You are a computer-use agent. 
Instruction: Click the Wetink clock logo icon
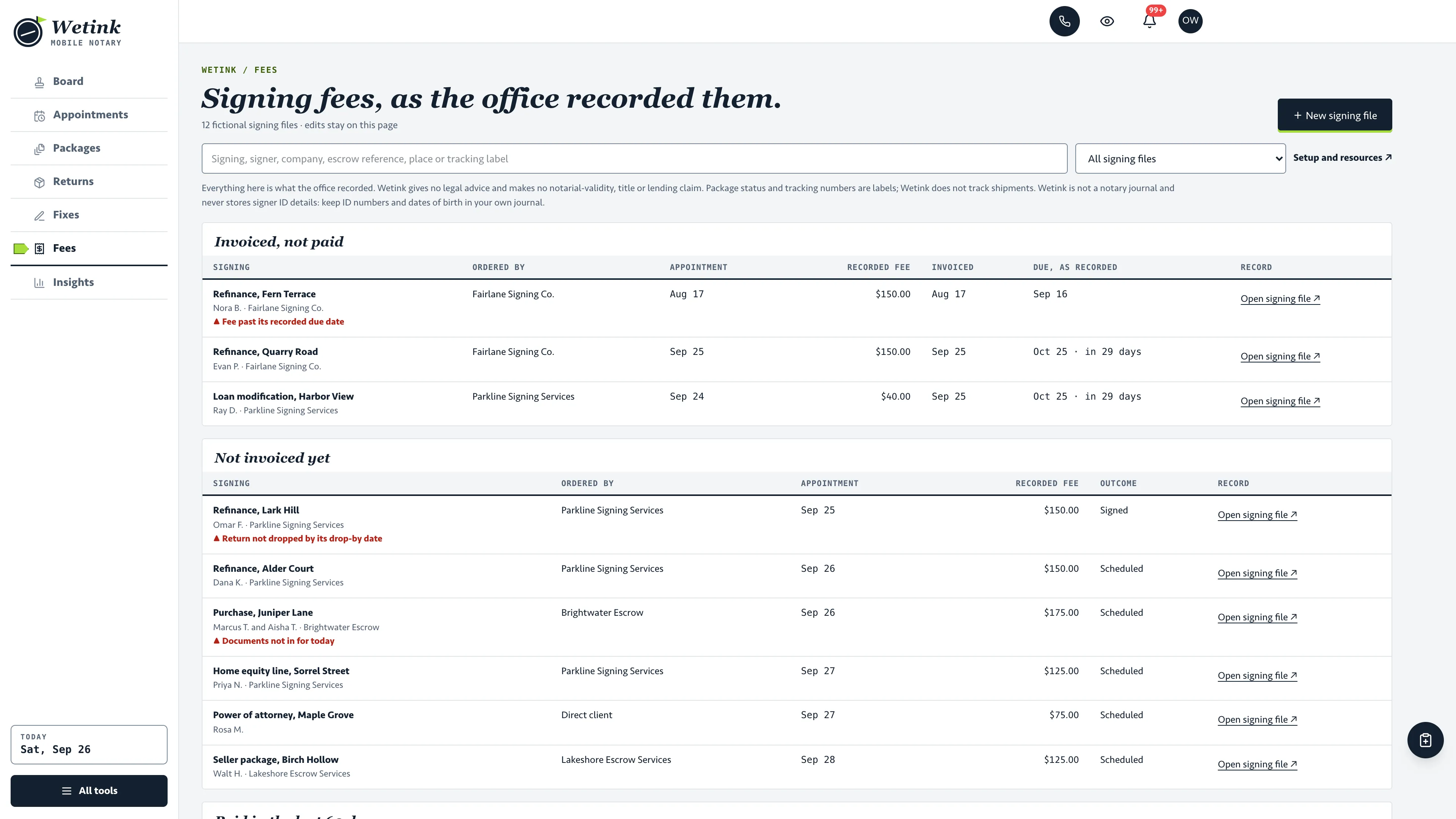click(29, 31)
